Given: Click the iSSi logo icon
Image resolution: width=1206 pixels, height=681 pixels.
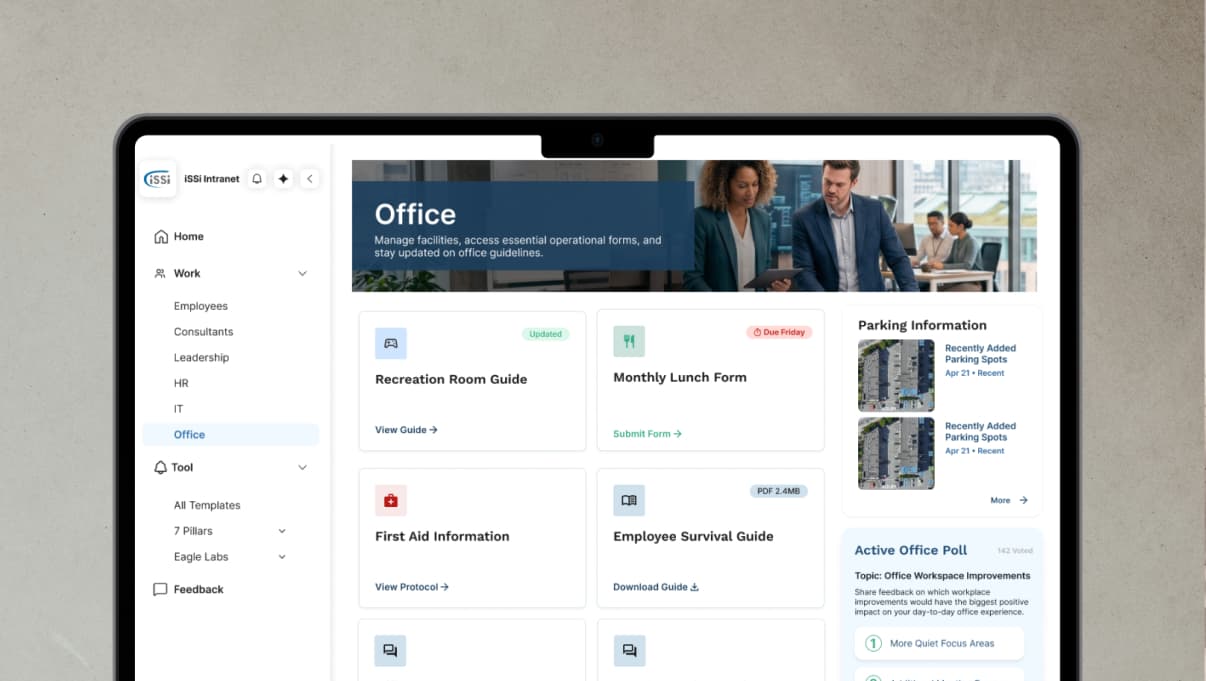Looking at the screenshot, I should [159, 179].
